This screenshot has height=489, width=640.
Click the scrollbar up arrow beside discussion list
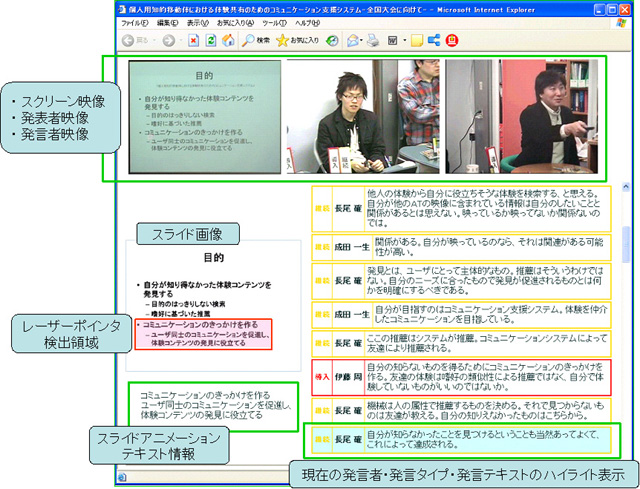(x=626, y=187)
